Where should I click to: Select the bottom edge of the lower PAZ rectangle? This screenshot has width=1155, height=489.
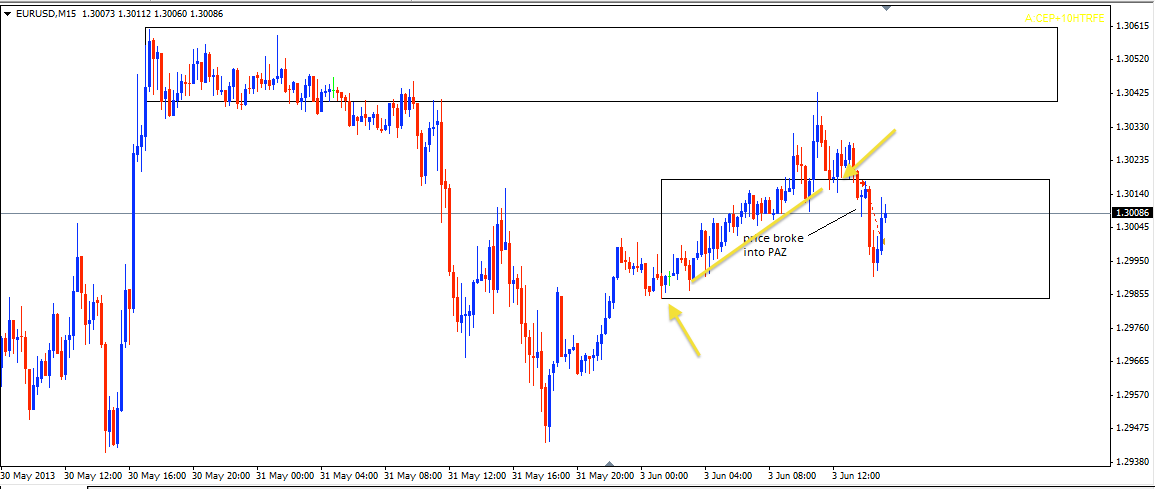855,298
